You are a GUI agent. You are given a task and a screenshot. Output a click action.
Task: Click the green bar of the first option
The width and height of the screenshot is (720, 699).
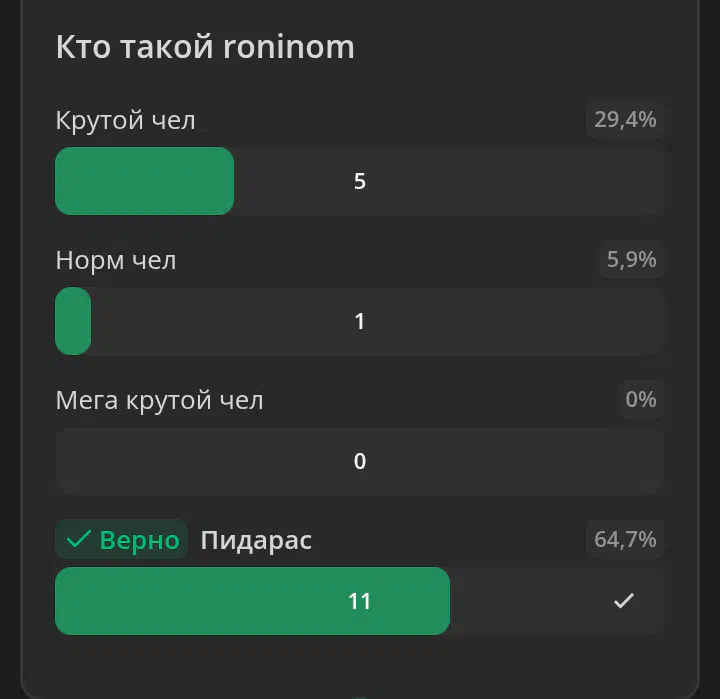point(145,181)
